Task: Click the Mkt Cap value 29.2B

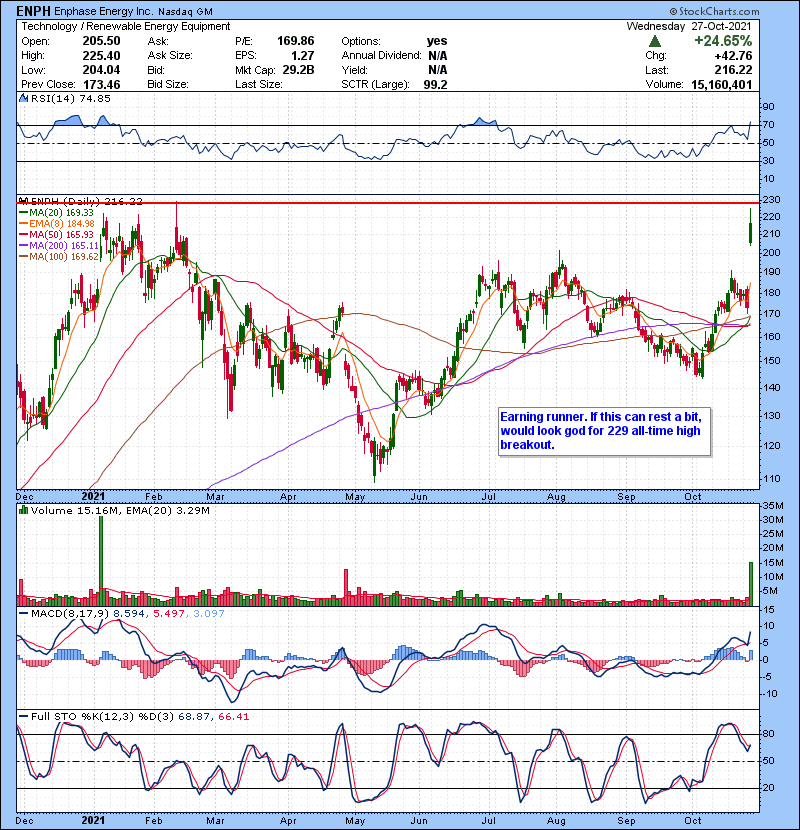Action: (298, 70)
